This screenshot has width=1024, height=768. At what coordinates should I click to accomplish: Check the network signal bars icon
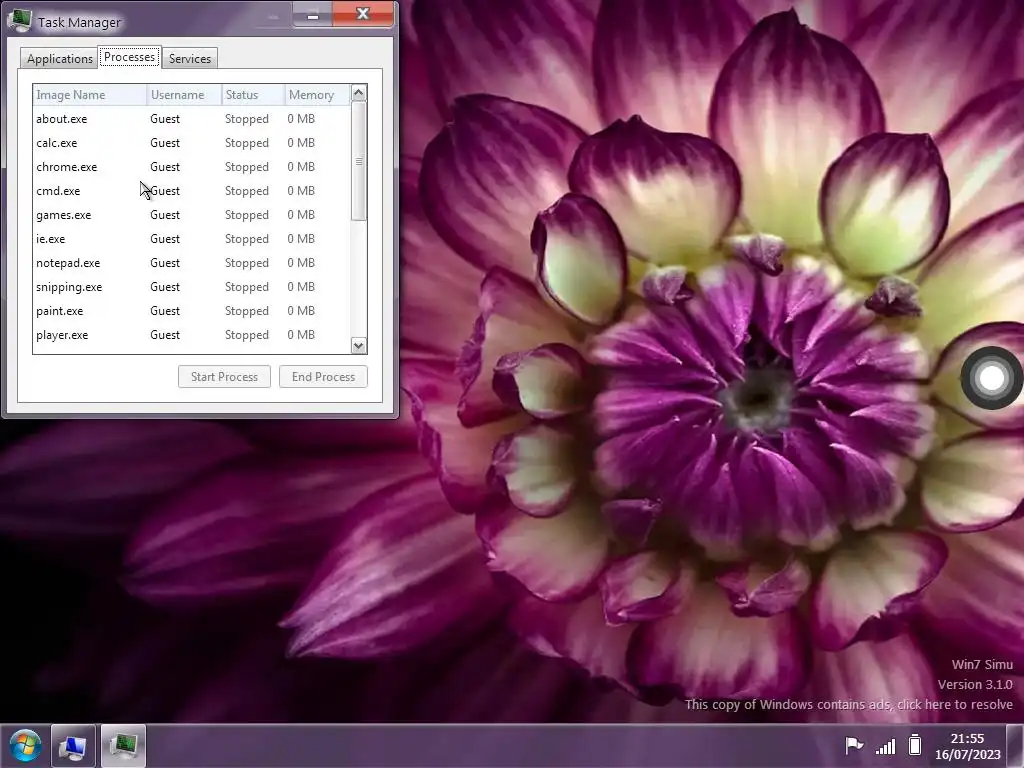pos(886,746)
